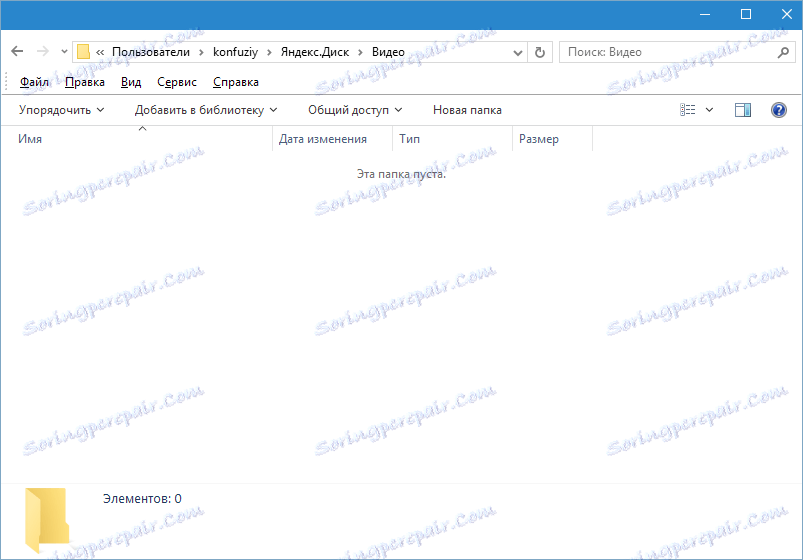This screenshot has height=560, width=803.
Task: Click the magnifier search icon
Action: (783, 52)
